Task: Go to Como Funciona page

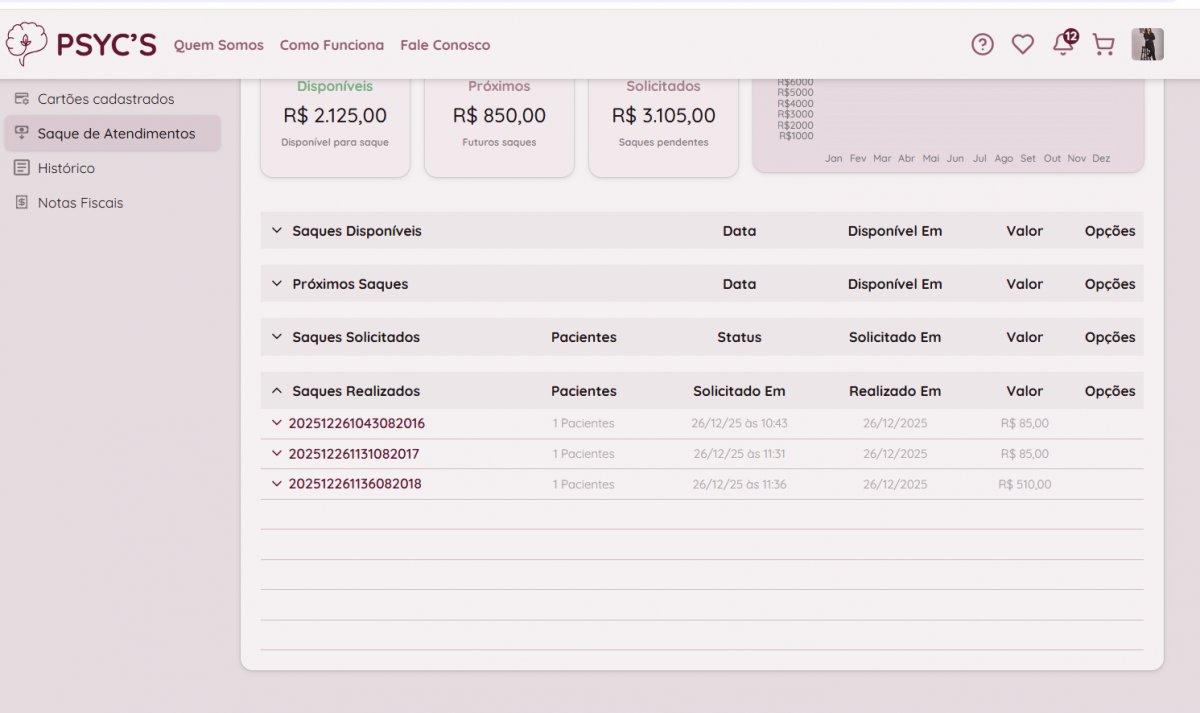Action: click(x=332, y=45)
